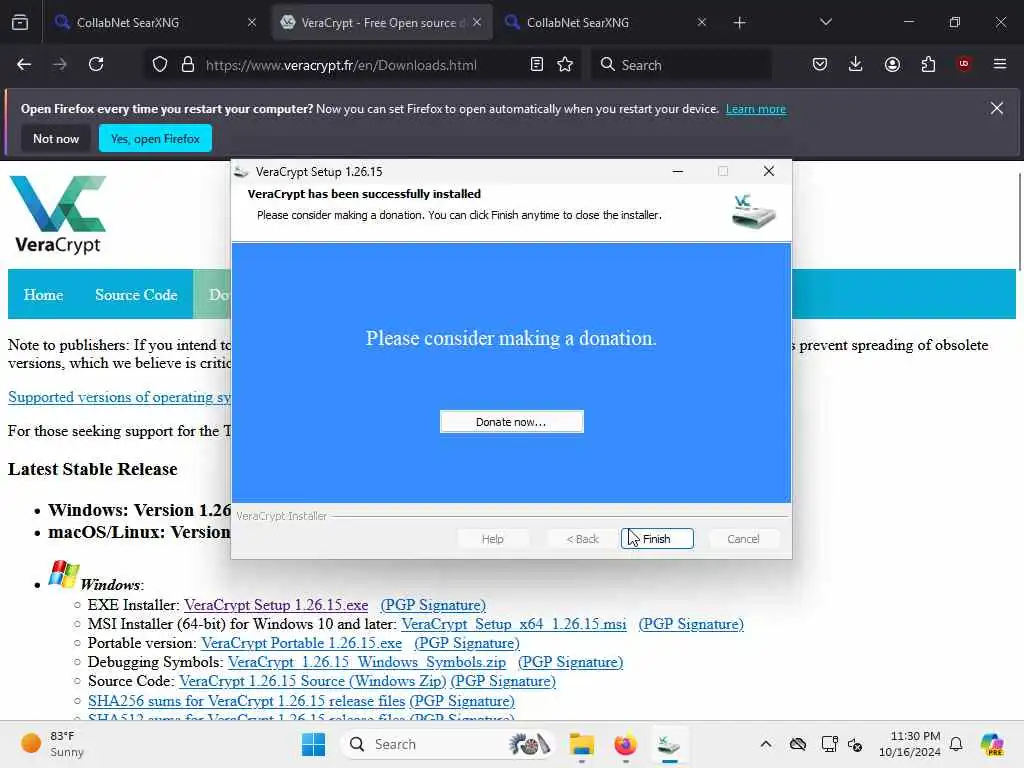Open Supported versions of operating systems link
1024x768 pixels.
pyautogui.click(x=120, y=397)
